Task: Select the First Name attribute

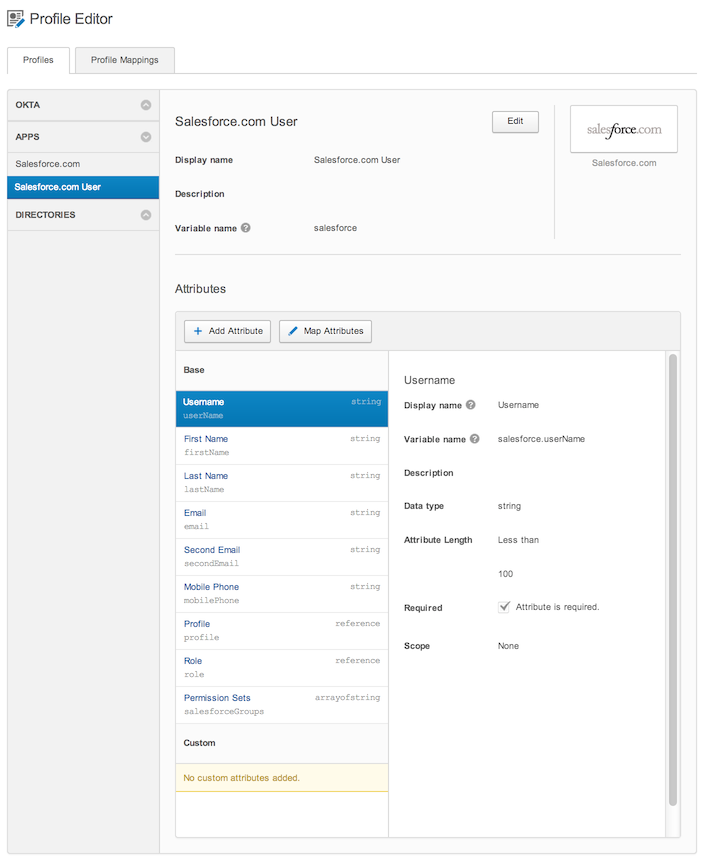Action: pyautogui.click(x=206, y=439)
